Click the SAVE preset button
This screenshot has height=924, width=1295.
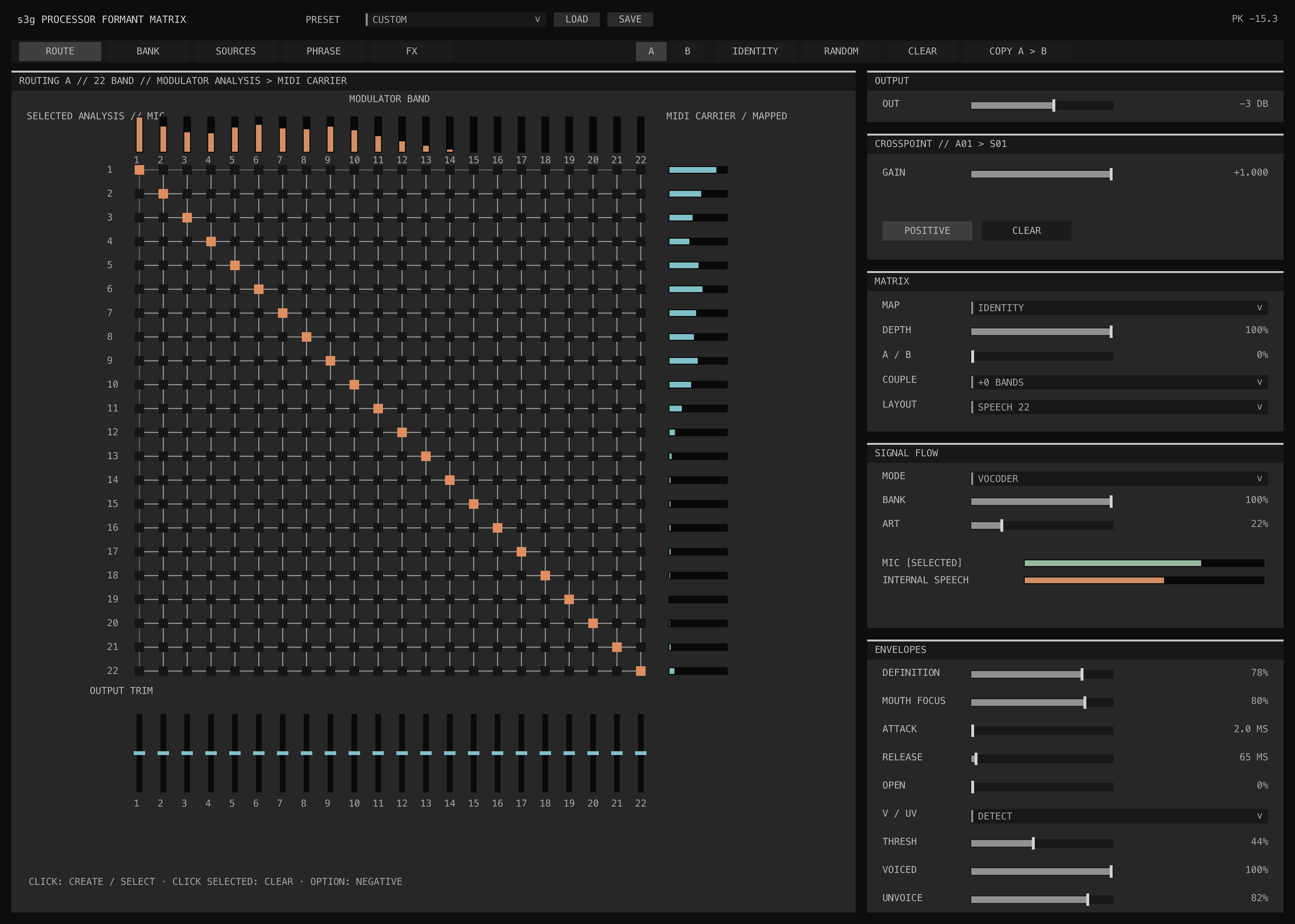click(630, 19)
